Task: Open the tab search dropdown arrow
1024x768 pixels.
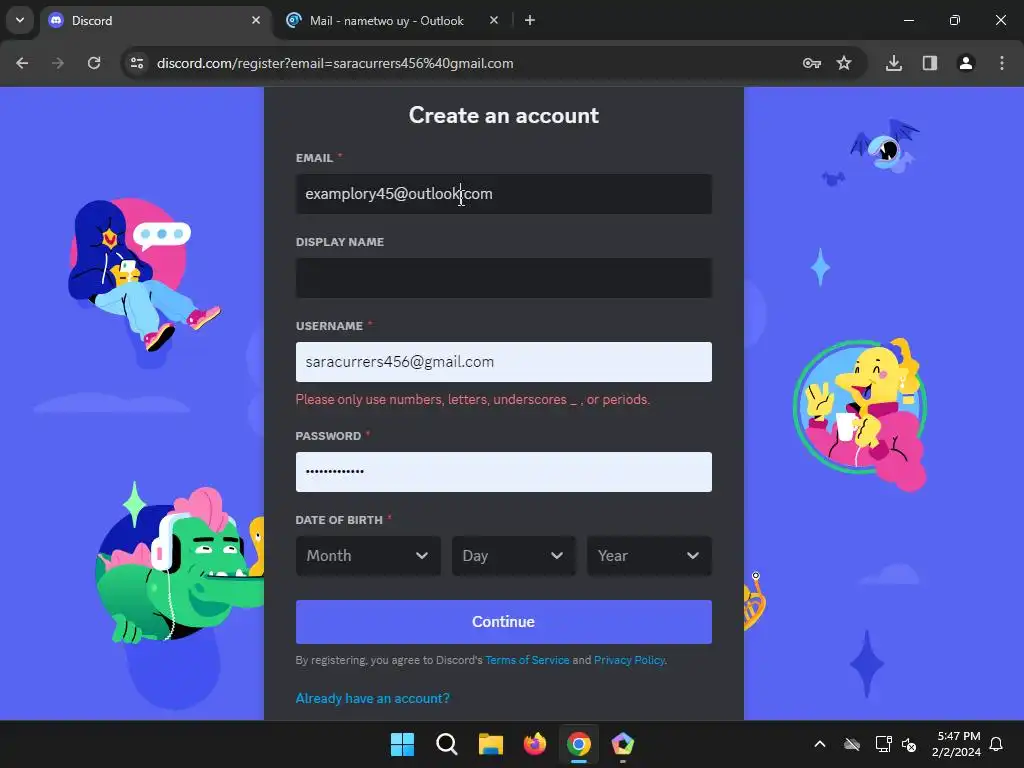Action: pyautogui.click(x=20, y=20)
